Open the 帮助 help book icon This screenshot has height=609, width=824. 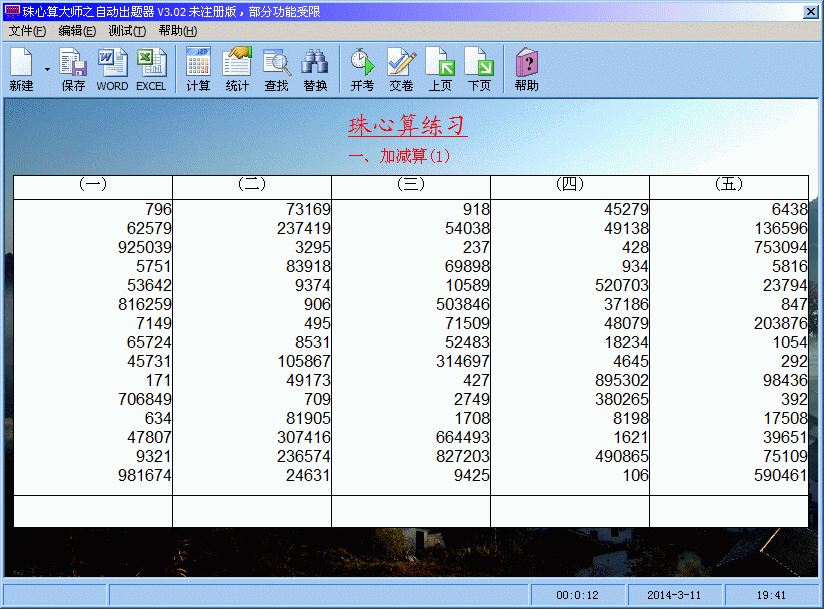click(526, 69)
